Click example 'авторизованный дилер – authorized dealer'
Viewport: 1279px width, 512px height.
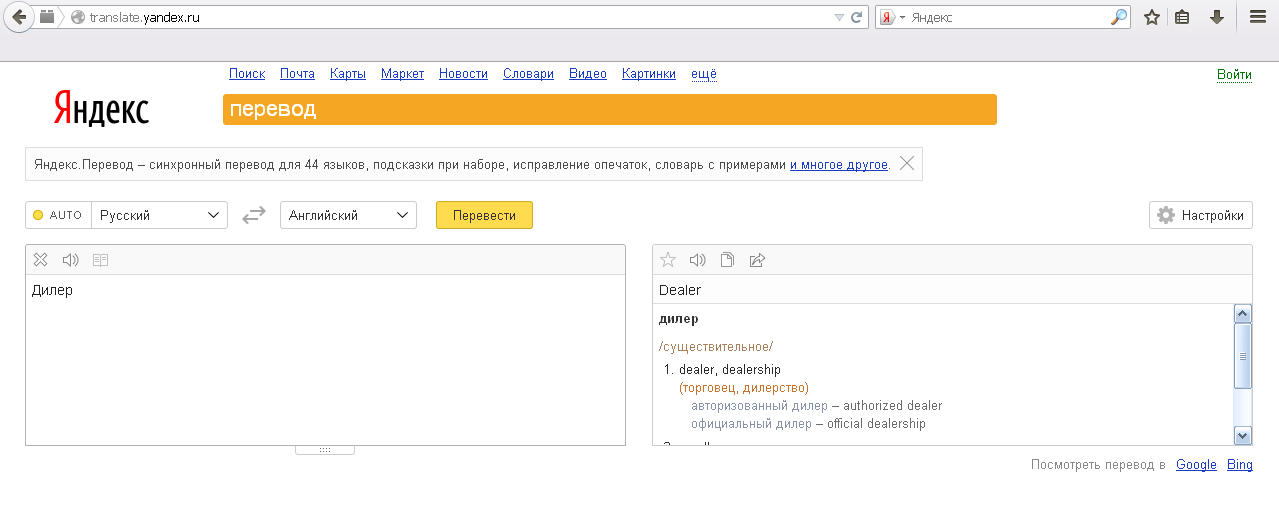click(x=817, y=406)
